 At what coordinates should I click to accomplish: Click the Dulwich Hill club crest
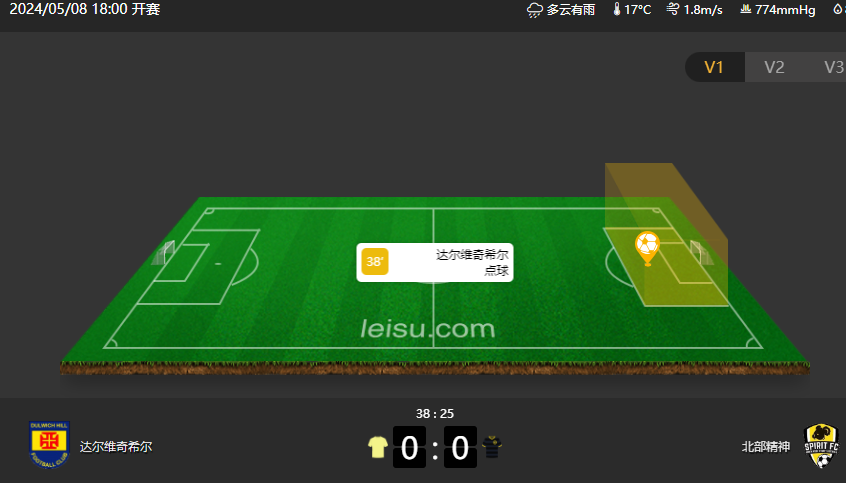49,445
